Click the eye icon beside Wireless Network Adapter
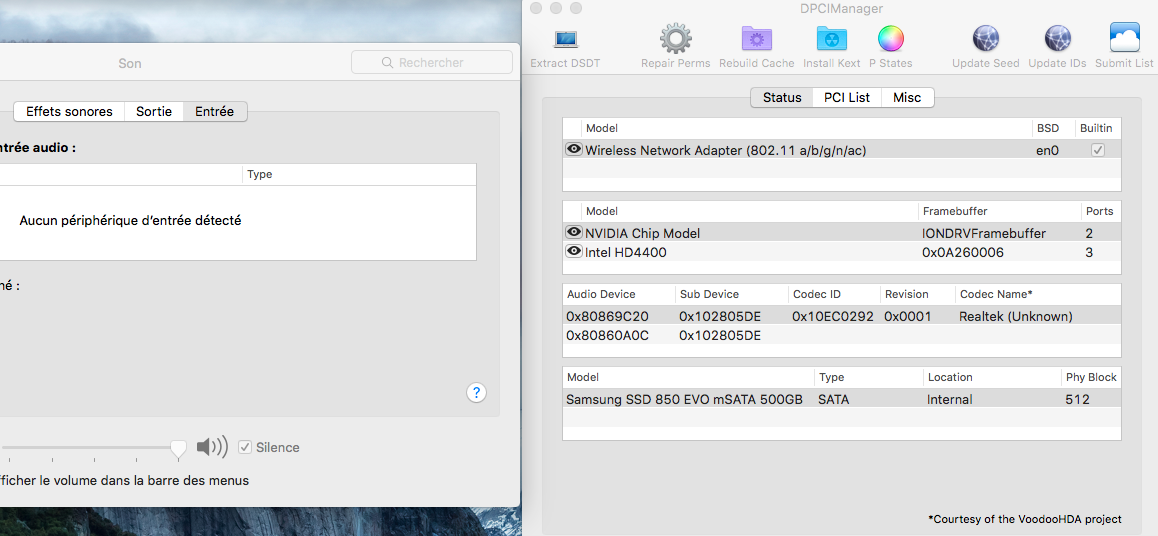The width and height of the screenshot is (1158, 536). coord(574,149)
